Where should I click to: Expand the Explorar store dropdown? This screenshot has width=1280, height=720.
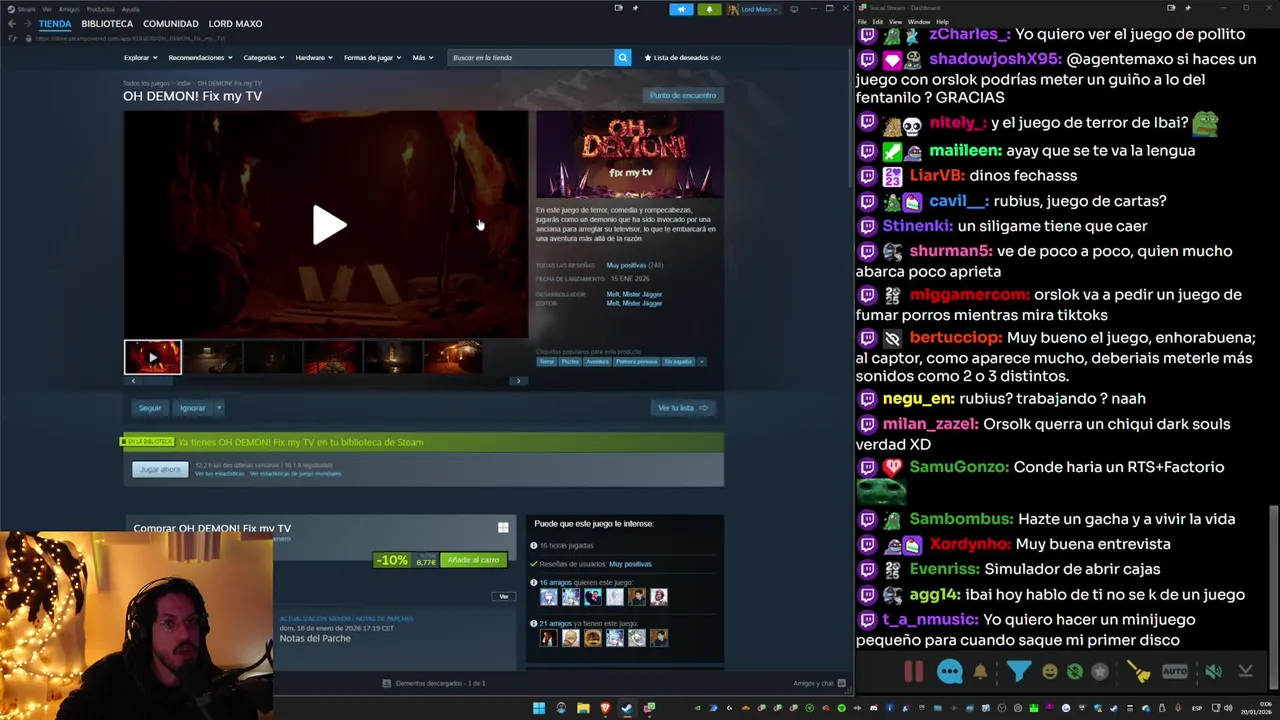coord(140,58)
